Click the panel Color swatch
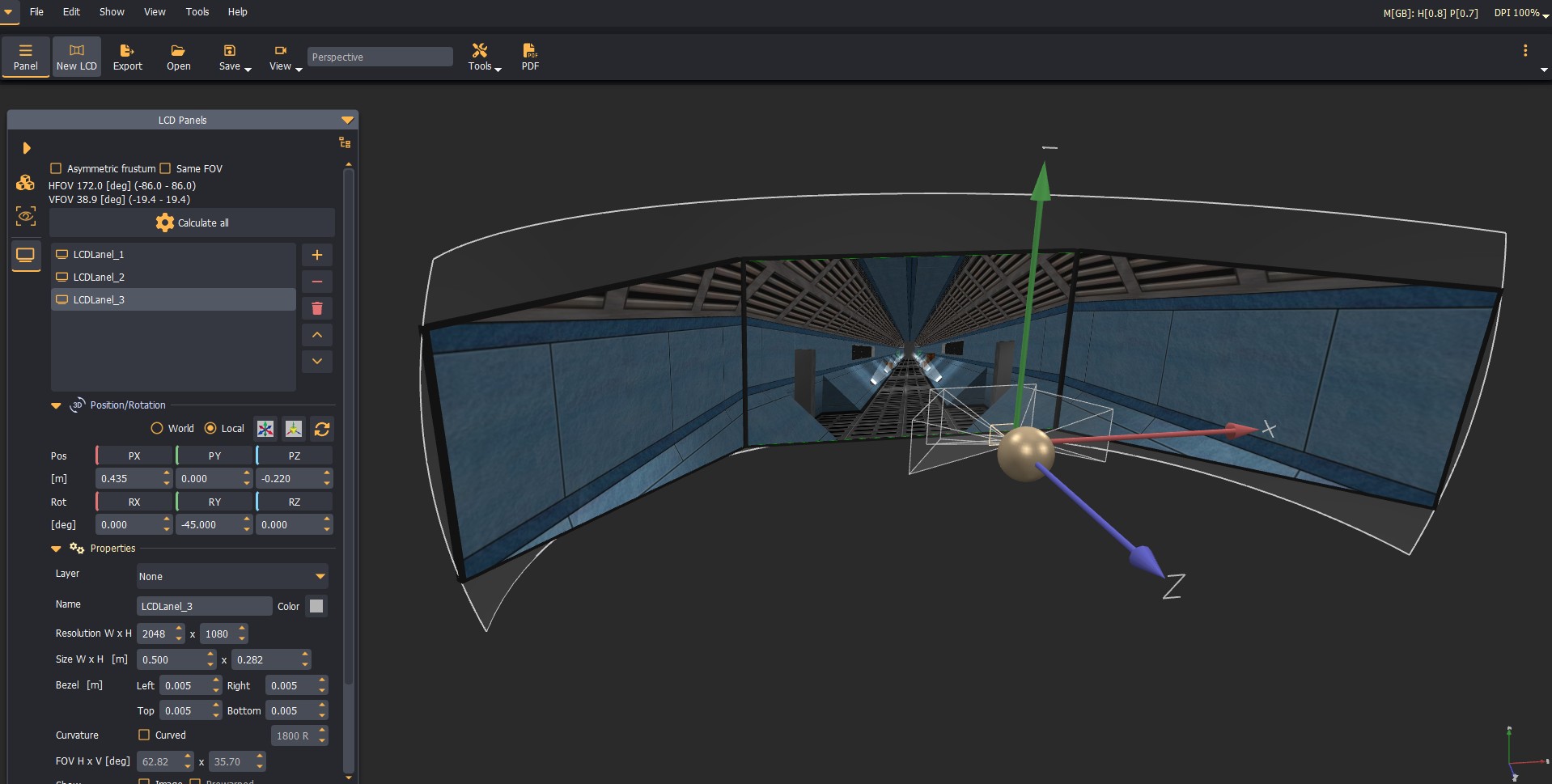 pos(316,606)
